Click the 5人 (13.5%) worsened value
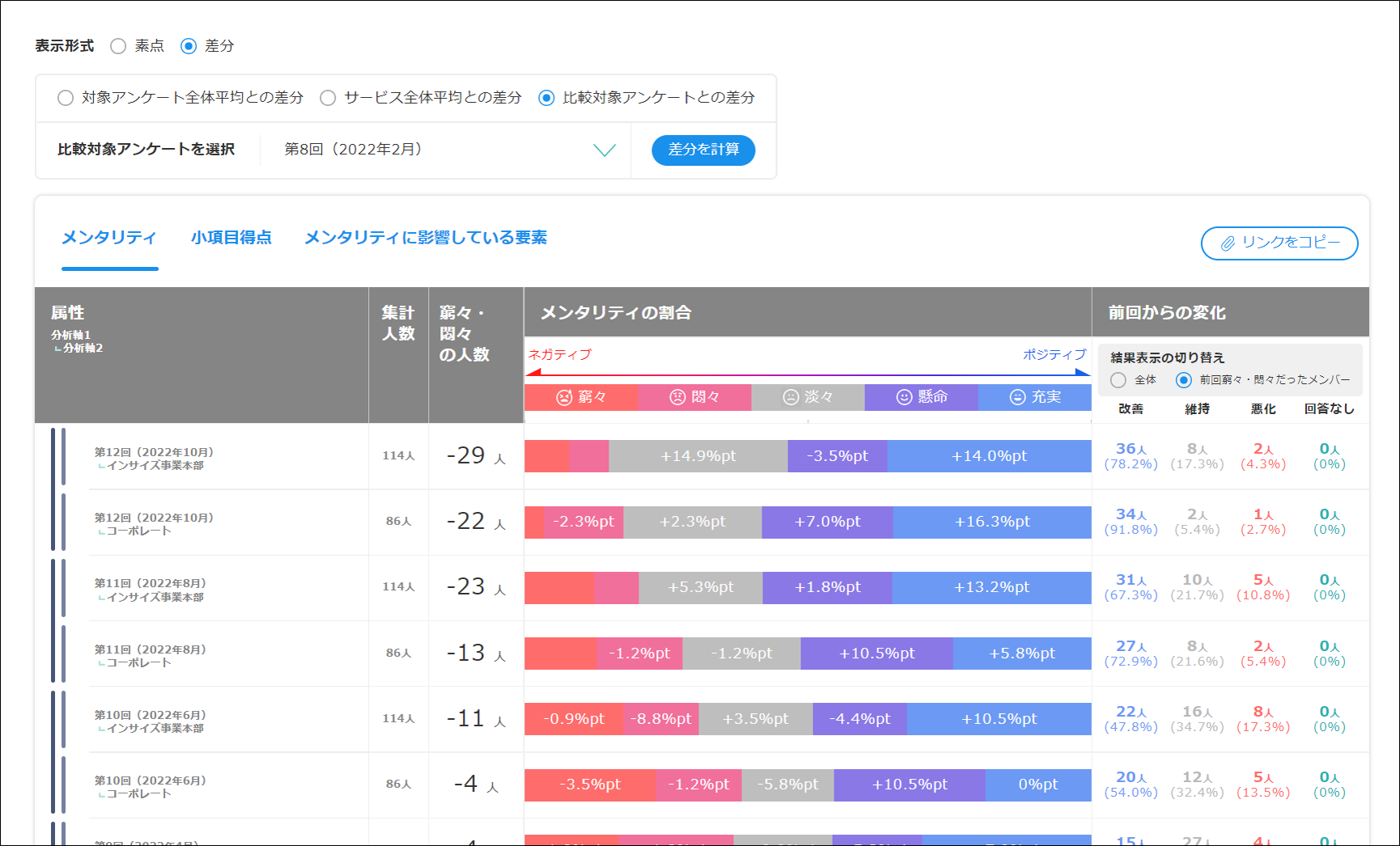 (1263, 785)
